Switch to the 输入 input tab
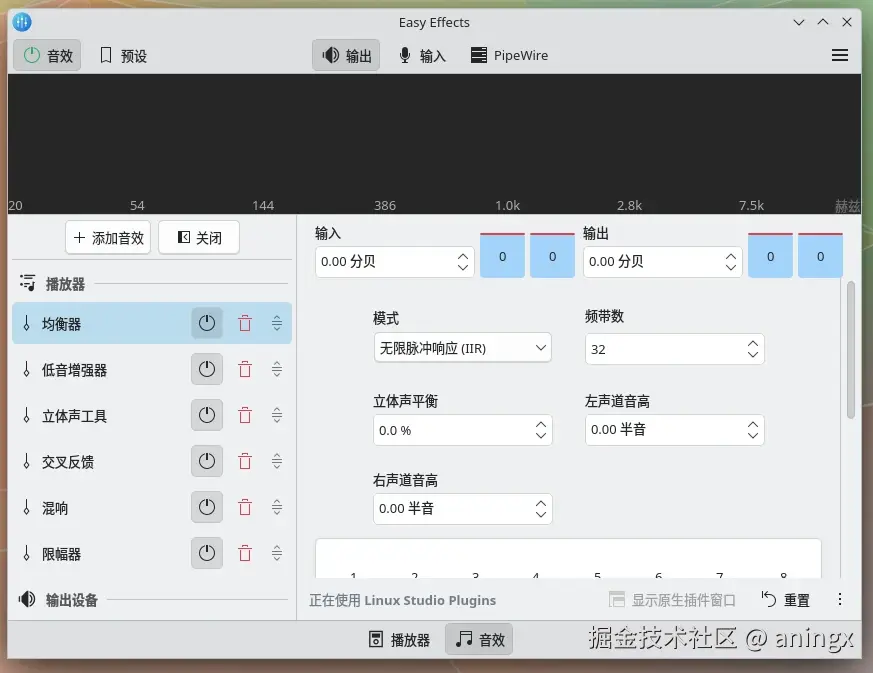873x673 pixels. [423, 55]
